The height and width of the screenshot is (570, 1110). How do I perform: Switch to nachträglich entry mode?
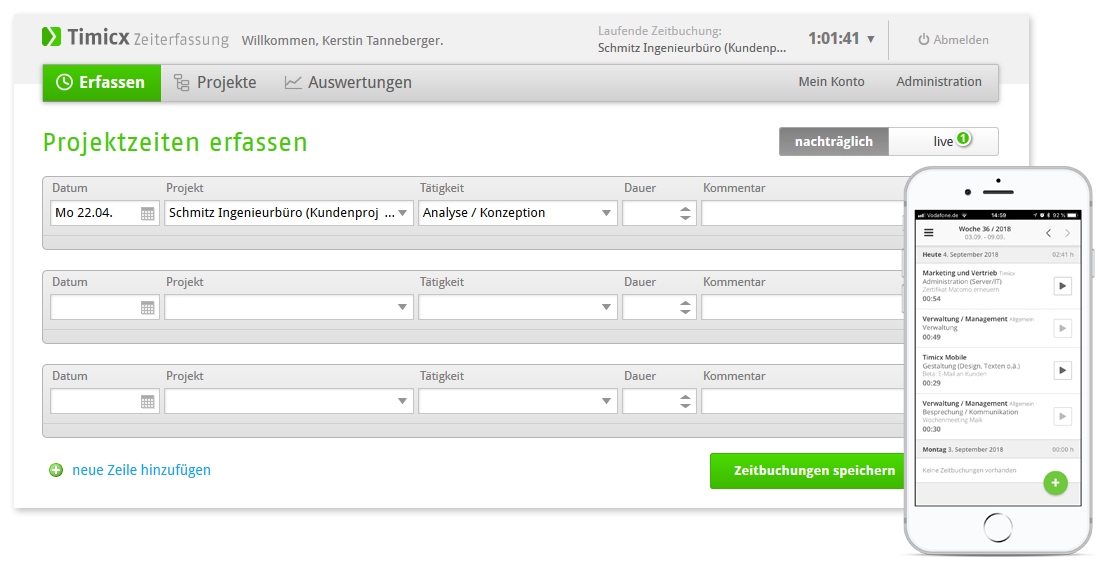[834, 142]
